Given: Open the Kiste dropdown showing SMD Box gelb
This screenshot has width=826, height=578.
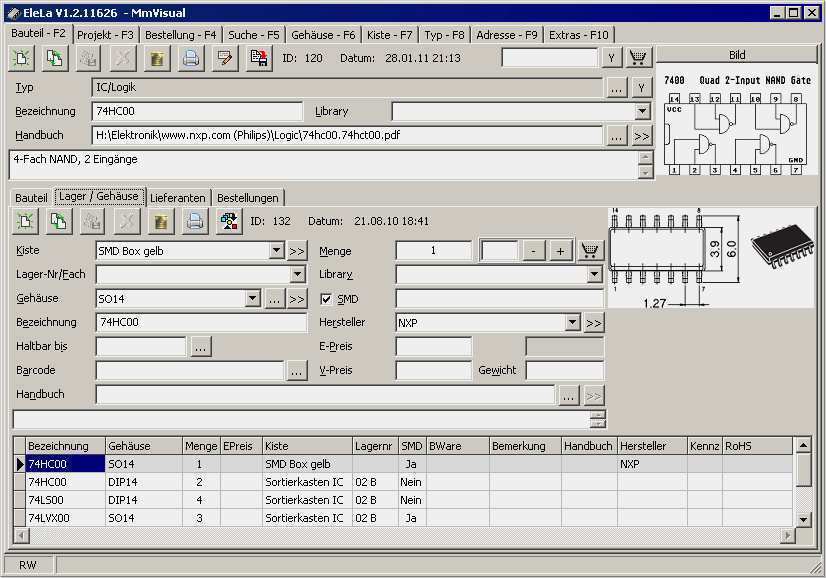Looking at the screenshot, I should pyautogui.click(x=277, y=251).
